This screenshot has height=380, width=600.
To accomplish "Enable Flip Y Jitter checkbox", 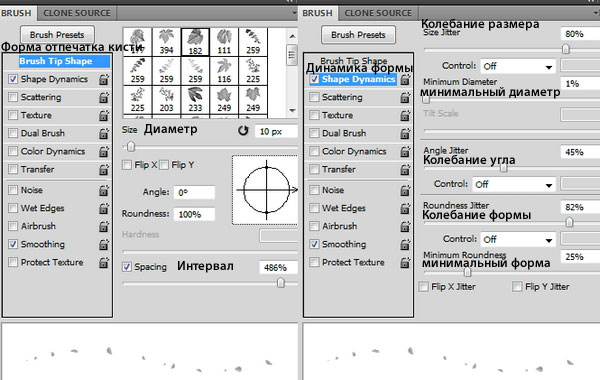I will tap(517, 287).
